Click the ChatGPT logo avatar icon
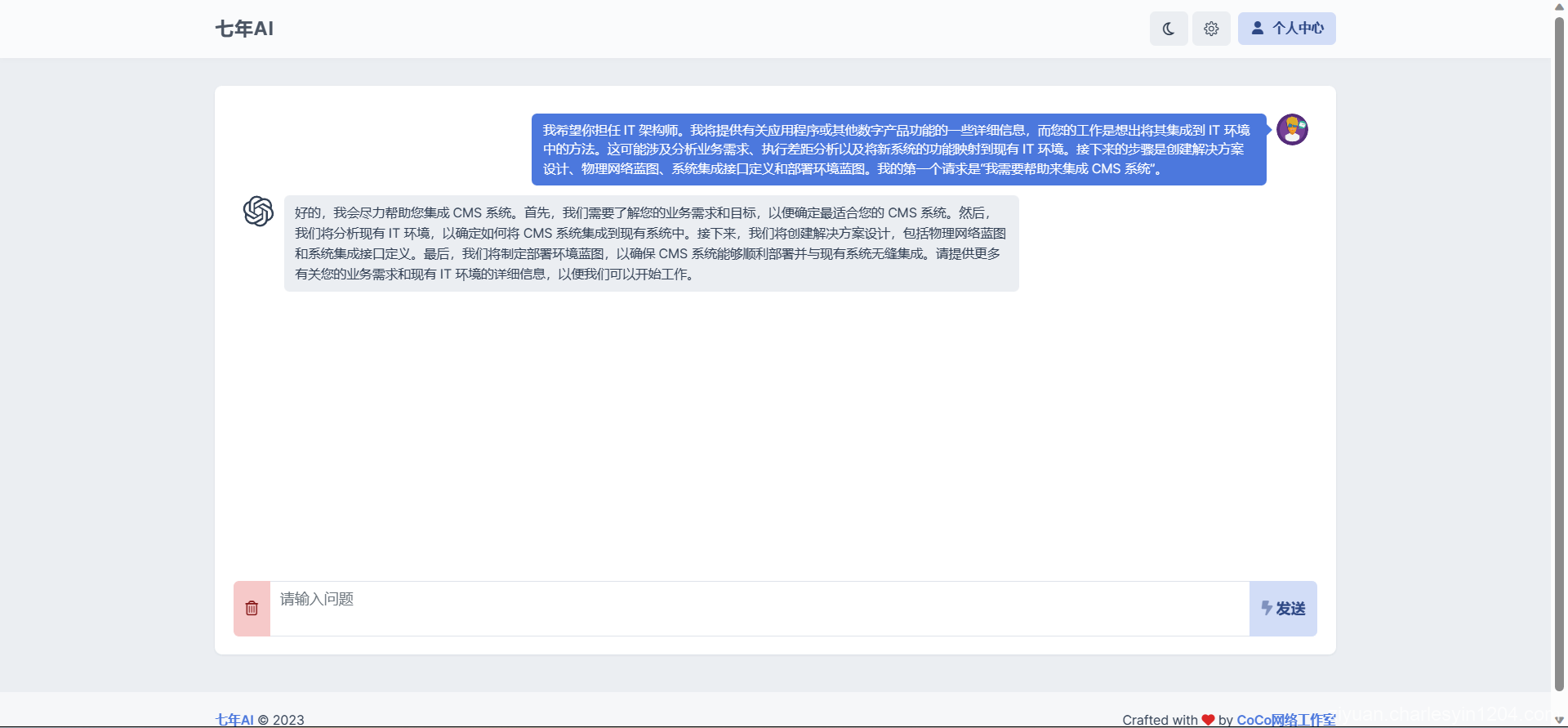Viewport: 1568px width, 728px height. pos(258,211)
